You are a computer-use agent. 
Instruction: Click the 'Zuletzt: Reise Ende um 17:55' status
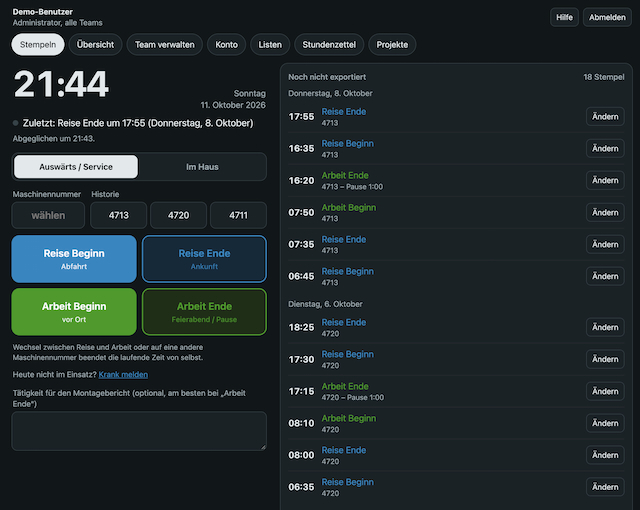(x=138, y=123)
